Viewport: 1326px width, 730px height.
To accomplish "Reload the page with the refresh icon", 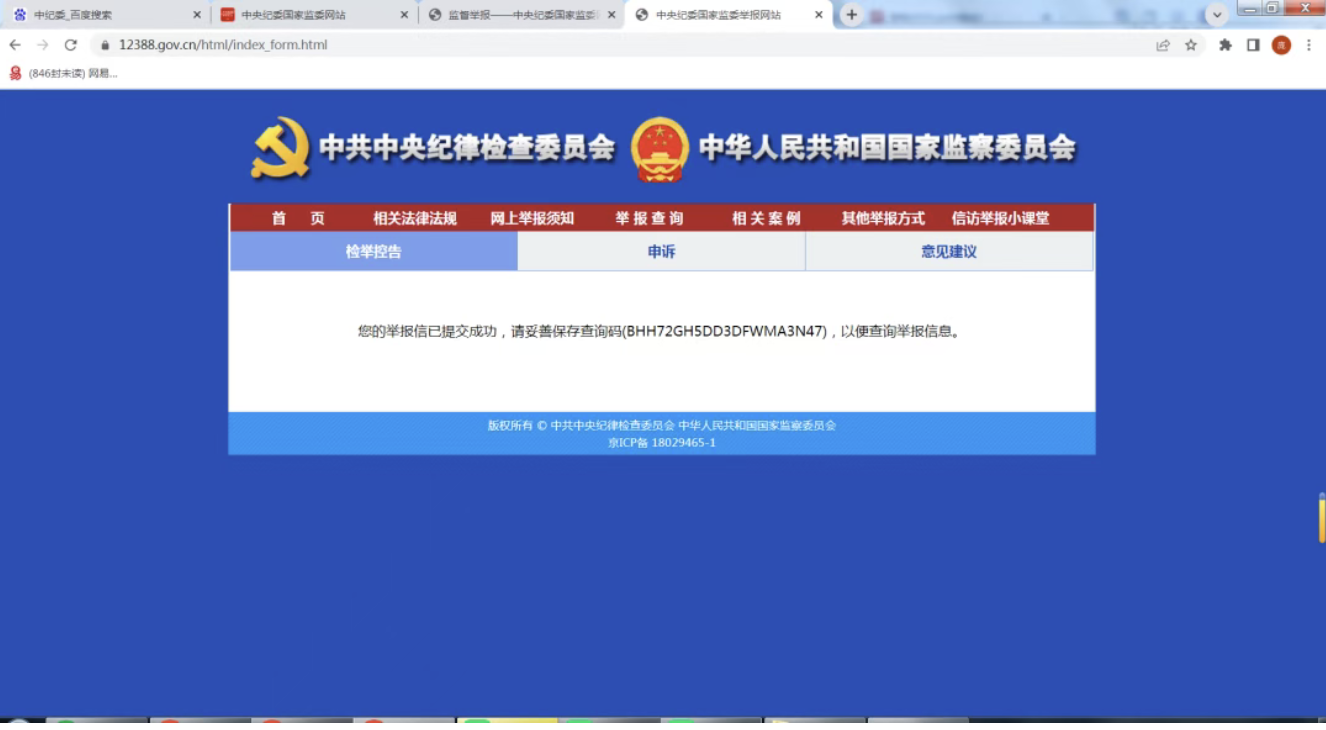I will (71, 45).
